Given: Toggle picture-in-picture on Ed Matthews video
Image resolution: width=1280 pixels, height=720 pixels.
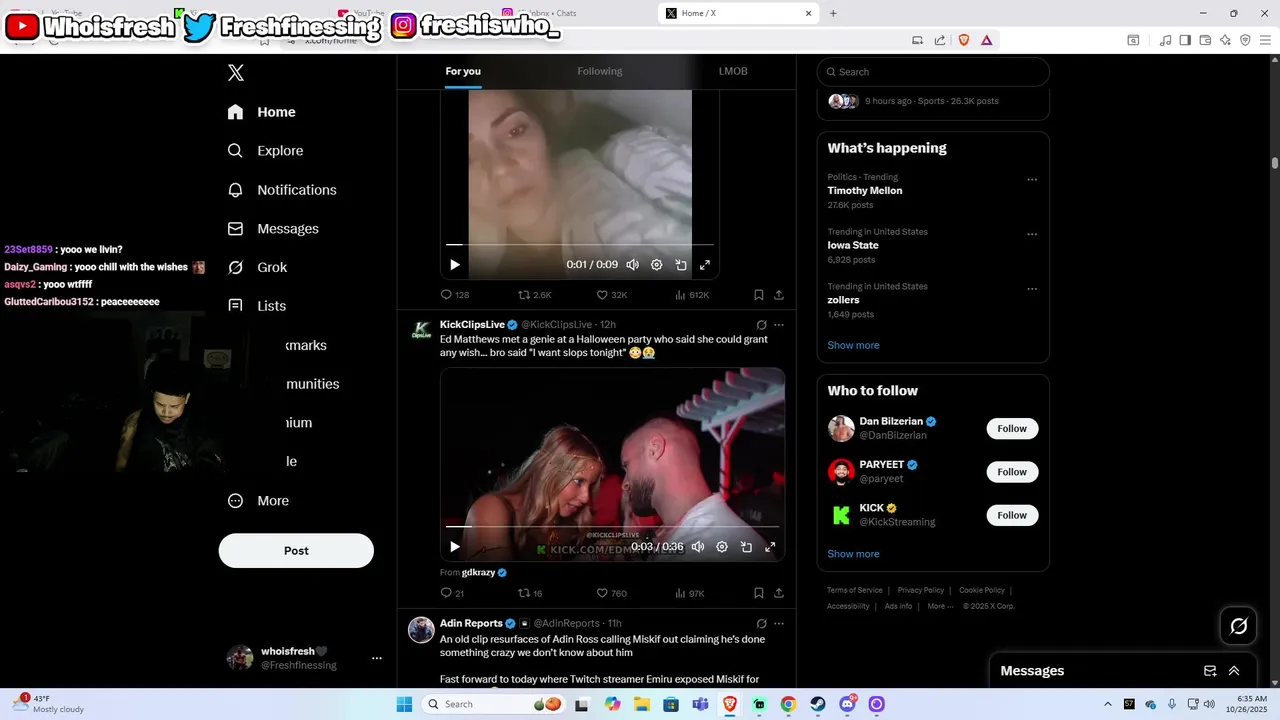Looking at the screenshot, I should pyautogui.click(x=746, y=547).
